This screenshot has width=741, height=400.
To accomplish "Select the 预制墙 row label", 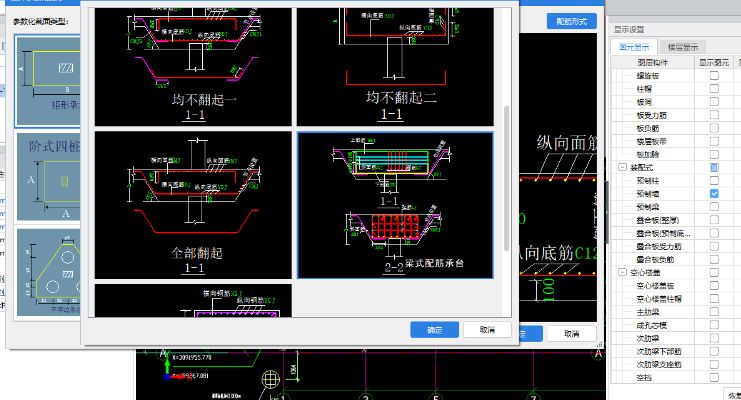I will [647, 194].
